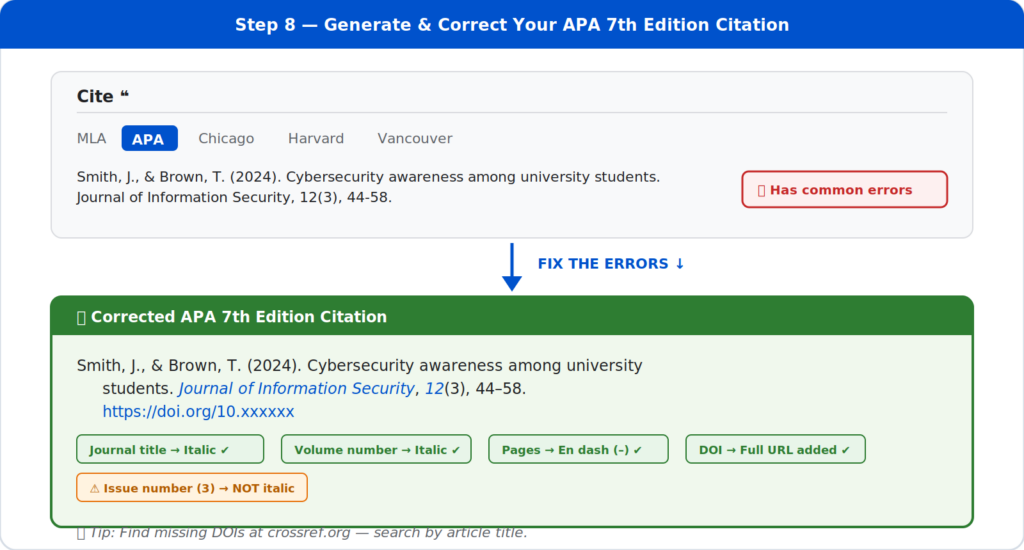Click 'DOI → Full URL added' tag
The height and width of the screenshot is (550, 1024).
tap(774, 450)
